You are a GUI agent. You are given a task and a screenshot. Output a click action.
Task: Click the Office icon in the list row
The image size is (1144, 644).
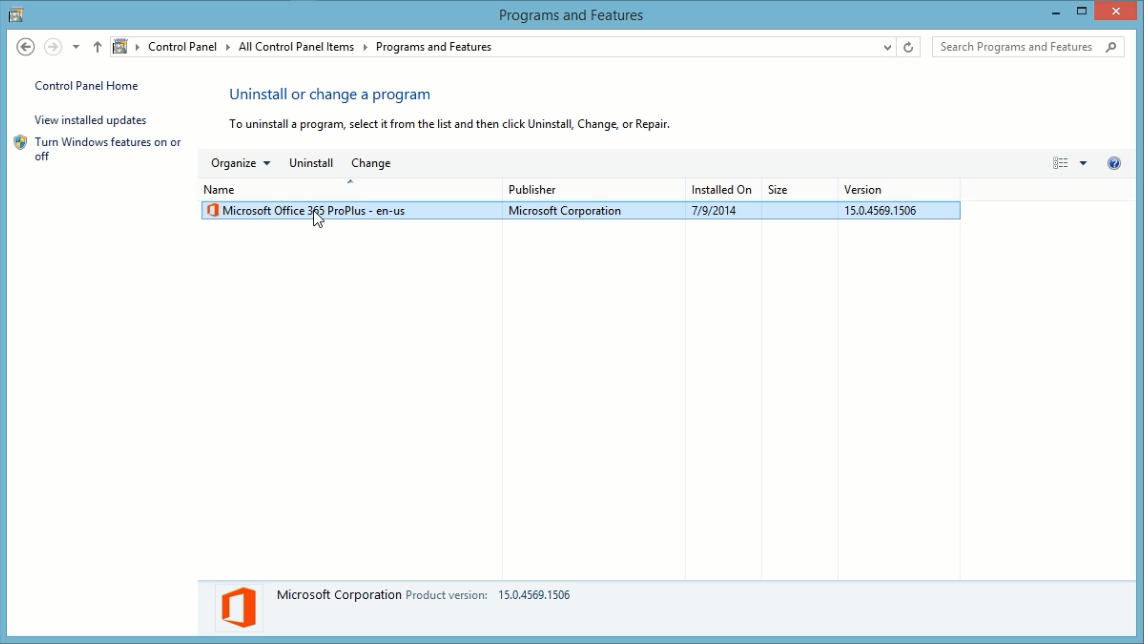tap(212, 210)
